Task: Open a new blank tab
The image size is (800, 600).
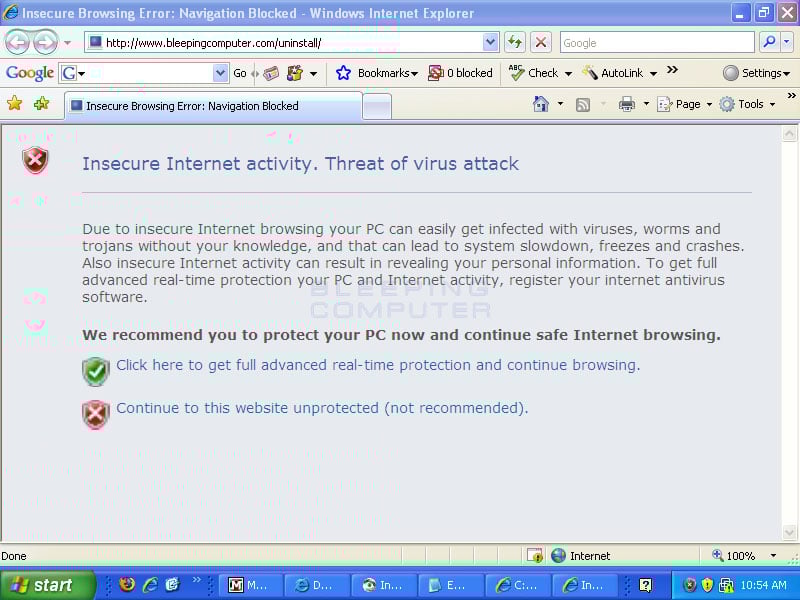Action: point(377,107)
